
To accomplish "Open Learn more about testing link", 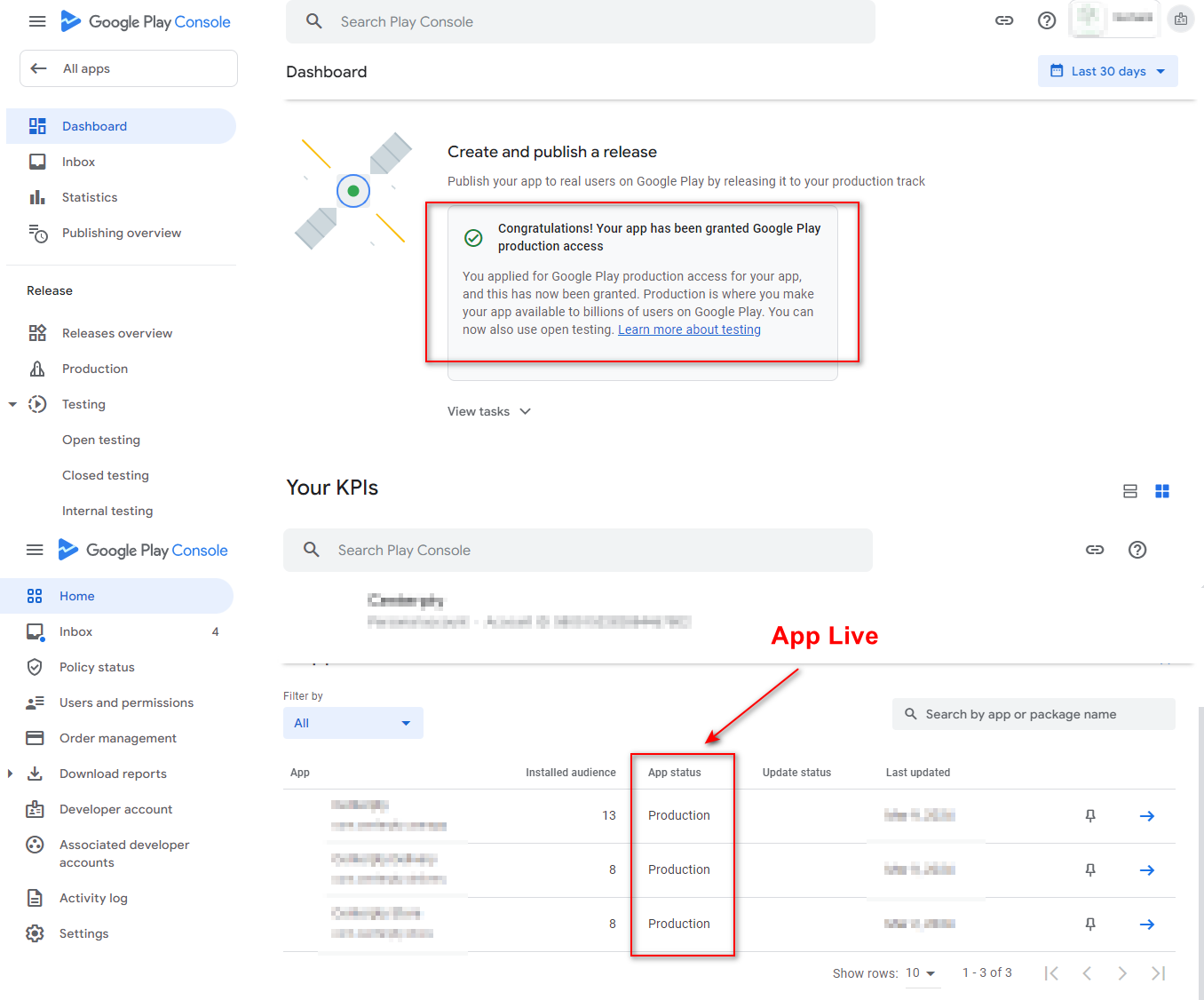I will pos(689,329).
